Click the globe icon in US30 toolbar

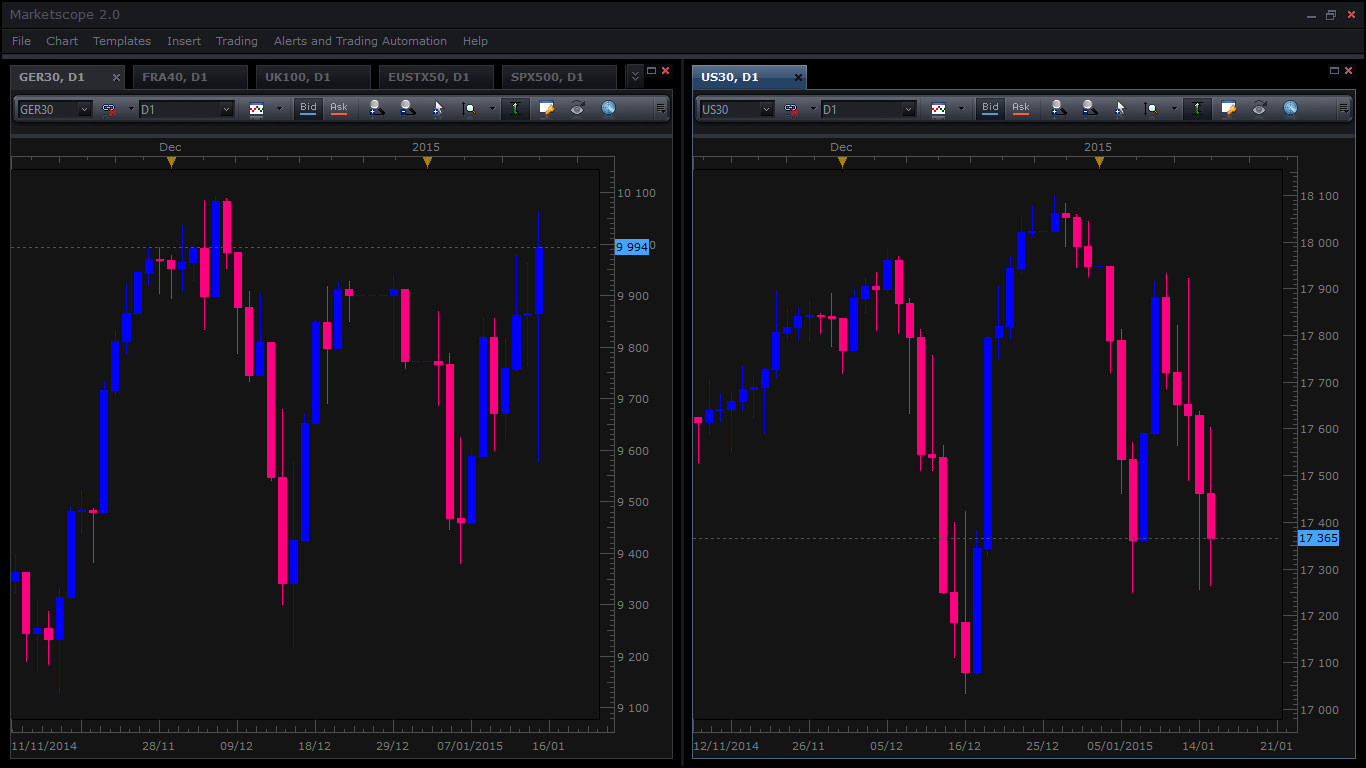(x=1290, y=109)
